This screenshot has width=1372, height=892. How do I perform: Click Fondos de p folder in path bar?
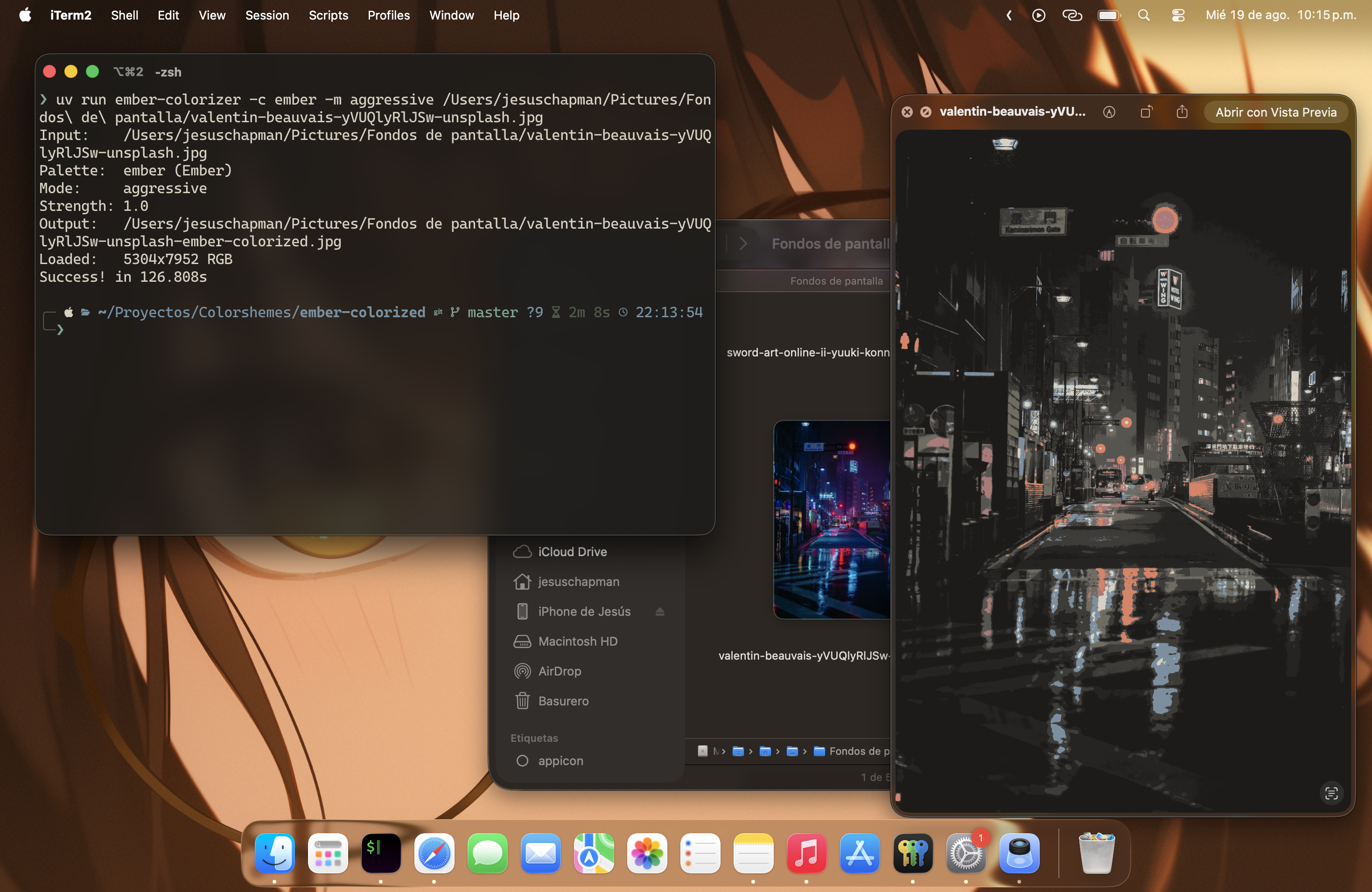point(852,752)
